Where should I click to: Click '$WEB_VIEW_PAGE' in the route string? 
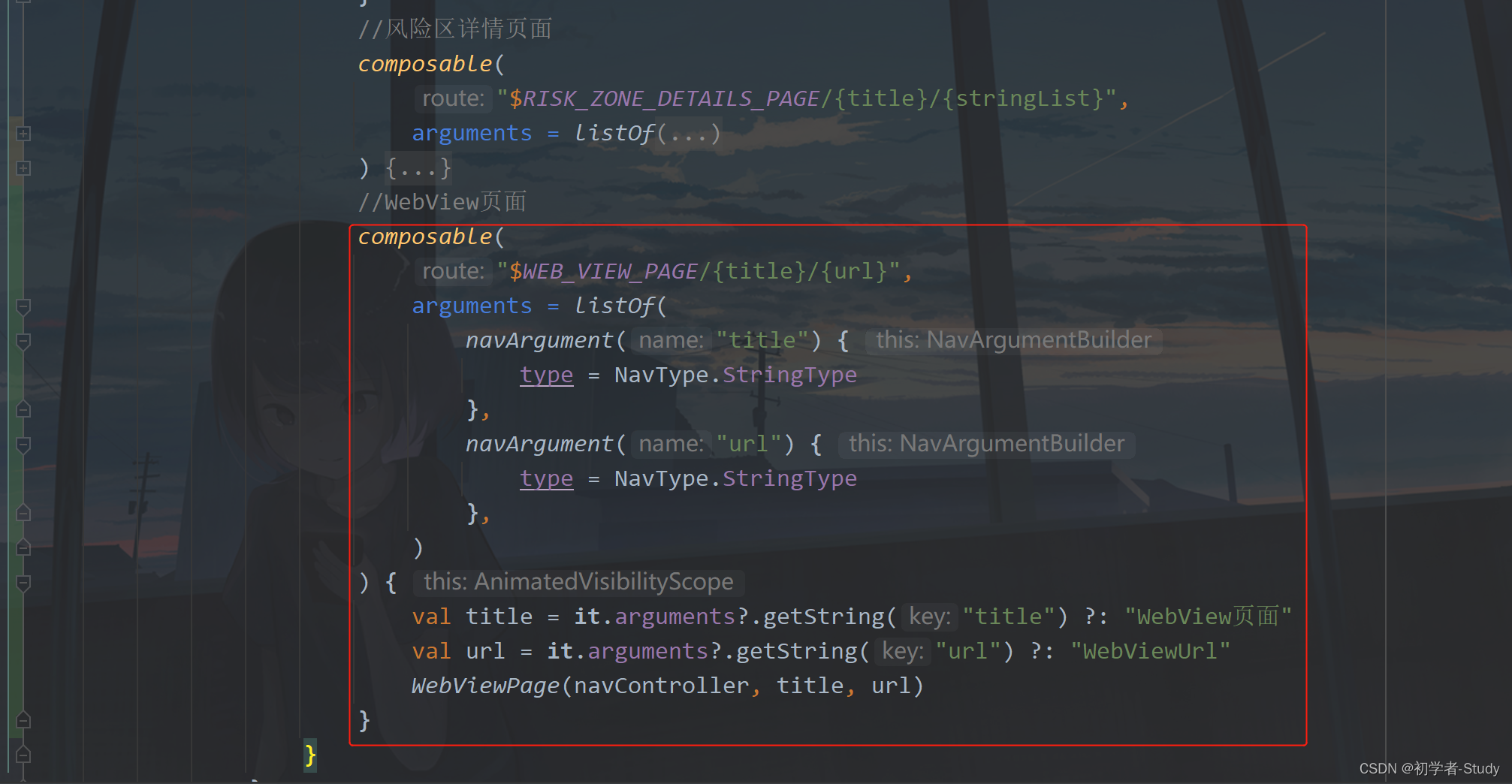[x=604, y=272]
